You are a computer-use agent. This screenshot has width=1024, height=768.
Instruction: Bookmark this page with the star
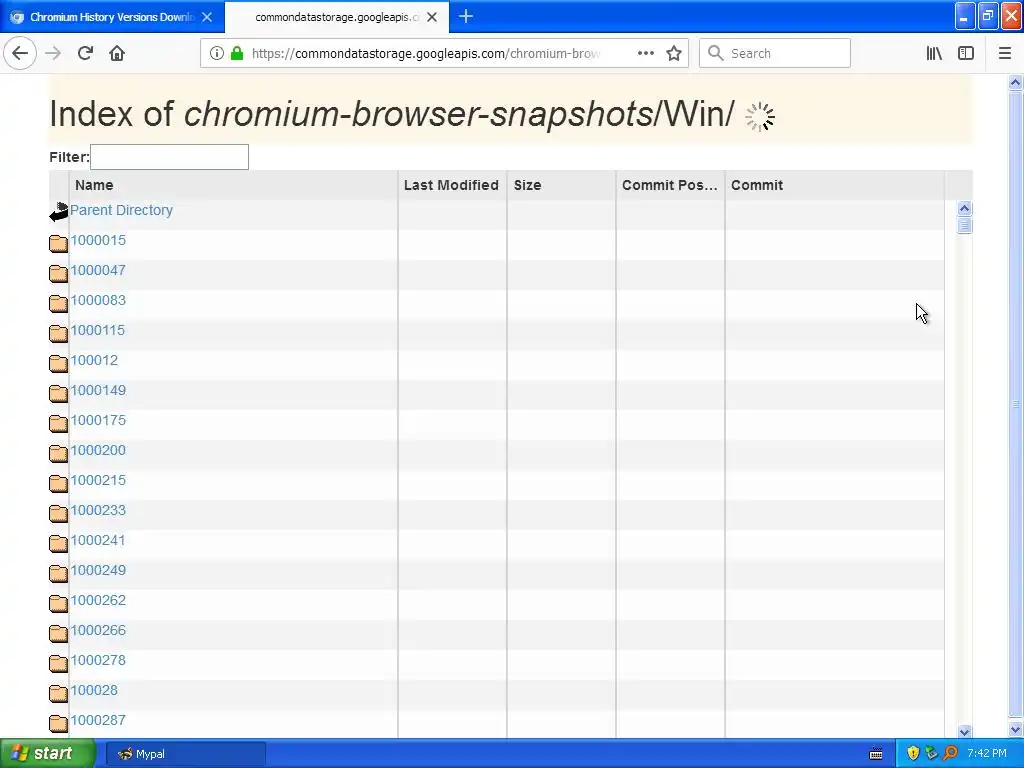[674, 53]
